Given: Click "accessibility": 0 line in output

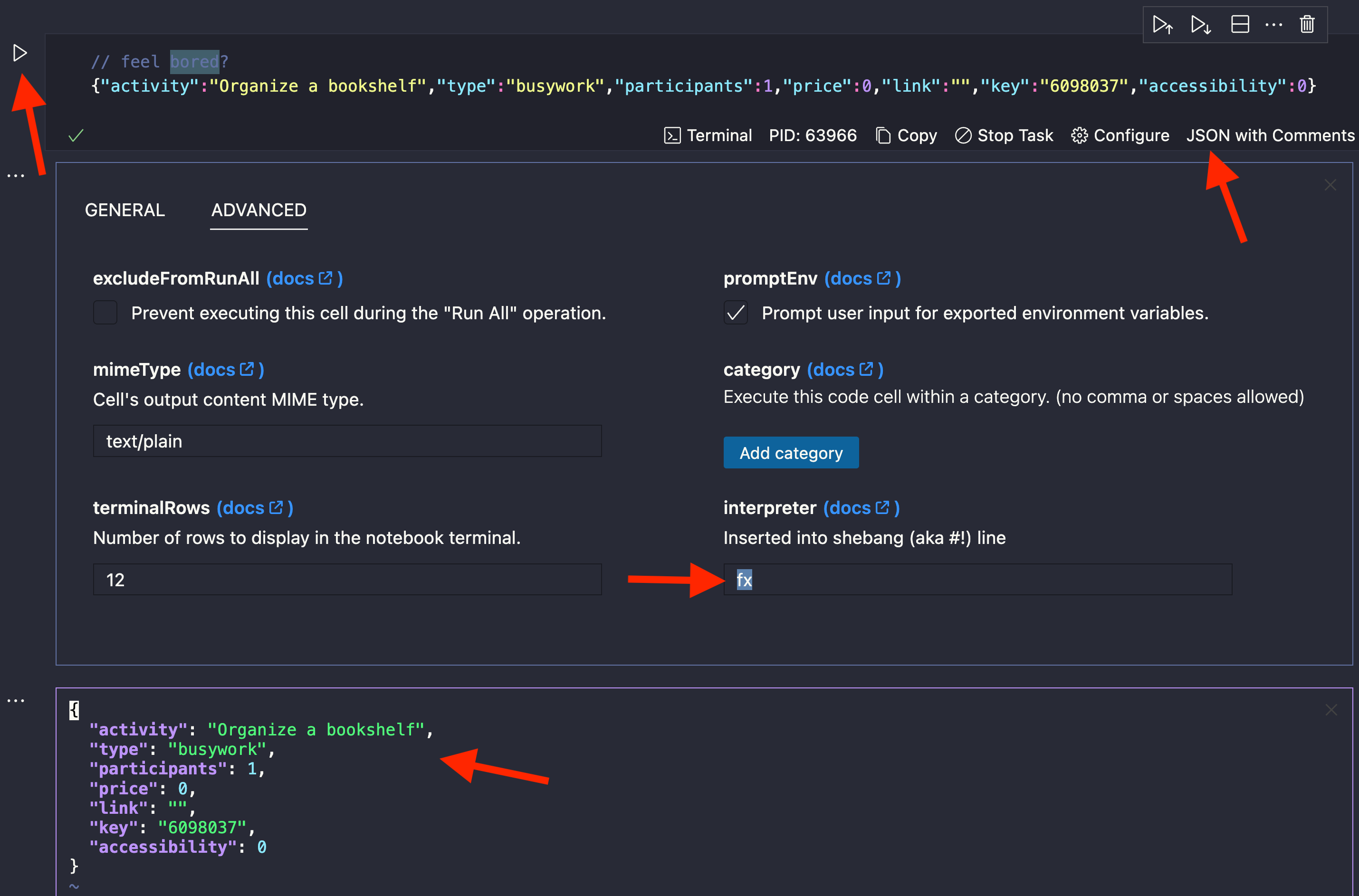Looking at the screenshot, I should (x=178, y=847).
